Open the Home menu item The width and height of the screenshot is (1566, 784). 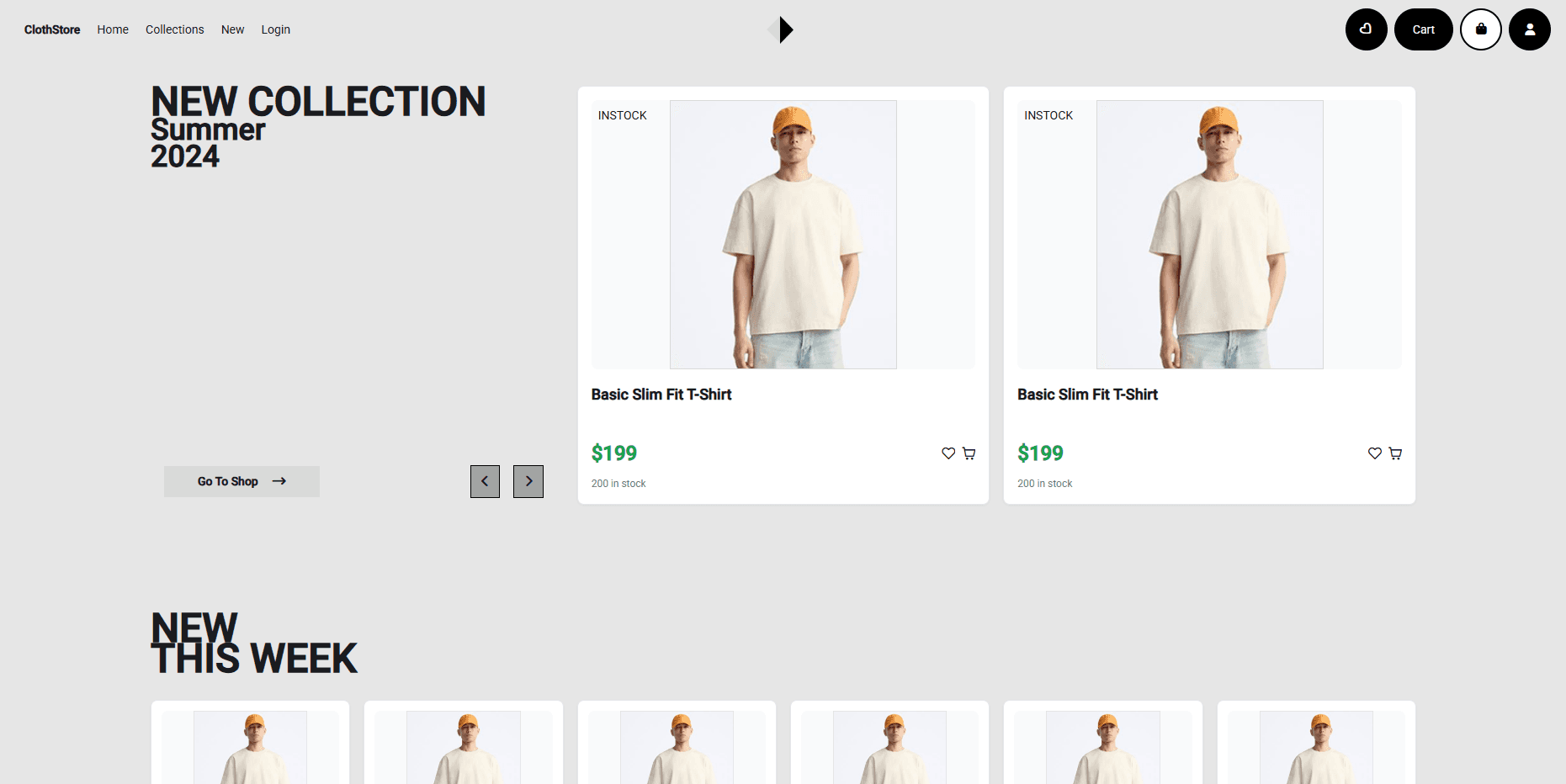[x=113, y=29]
